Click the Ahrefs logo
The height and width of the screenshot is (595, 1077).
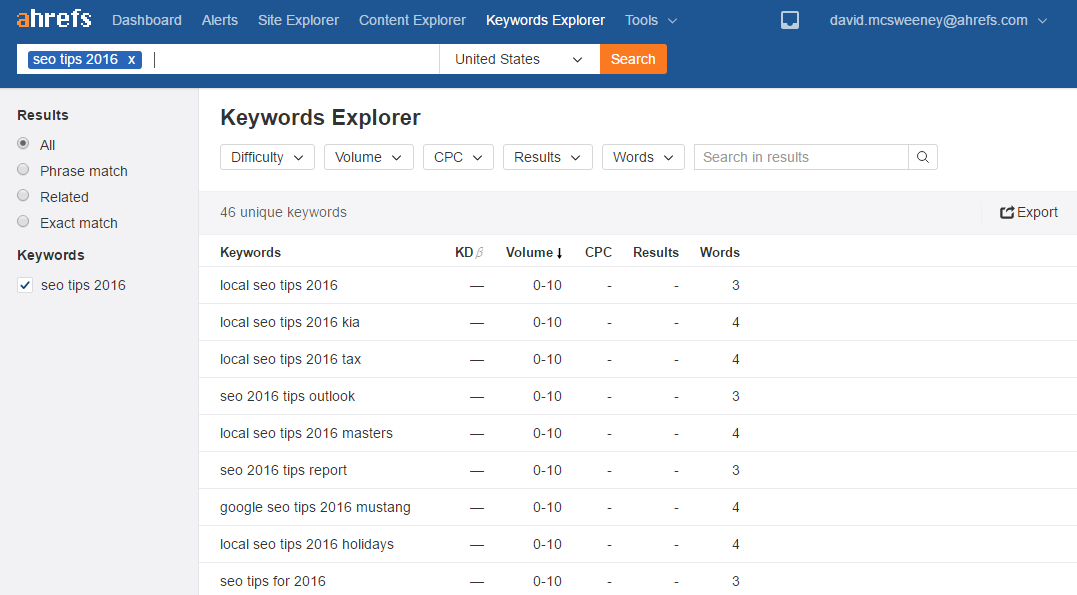tap(54, 19)
